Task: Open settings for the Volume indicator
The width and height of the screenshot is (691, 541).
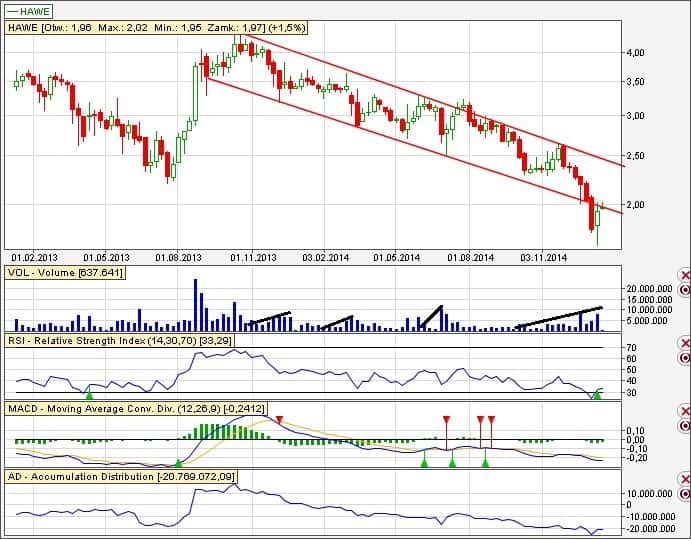Action: (x=684, y=290)
